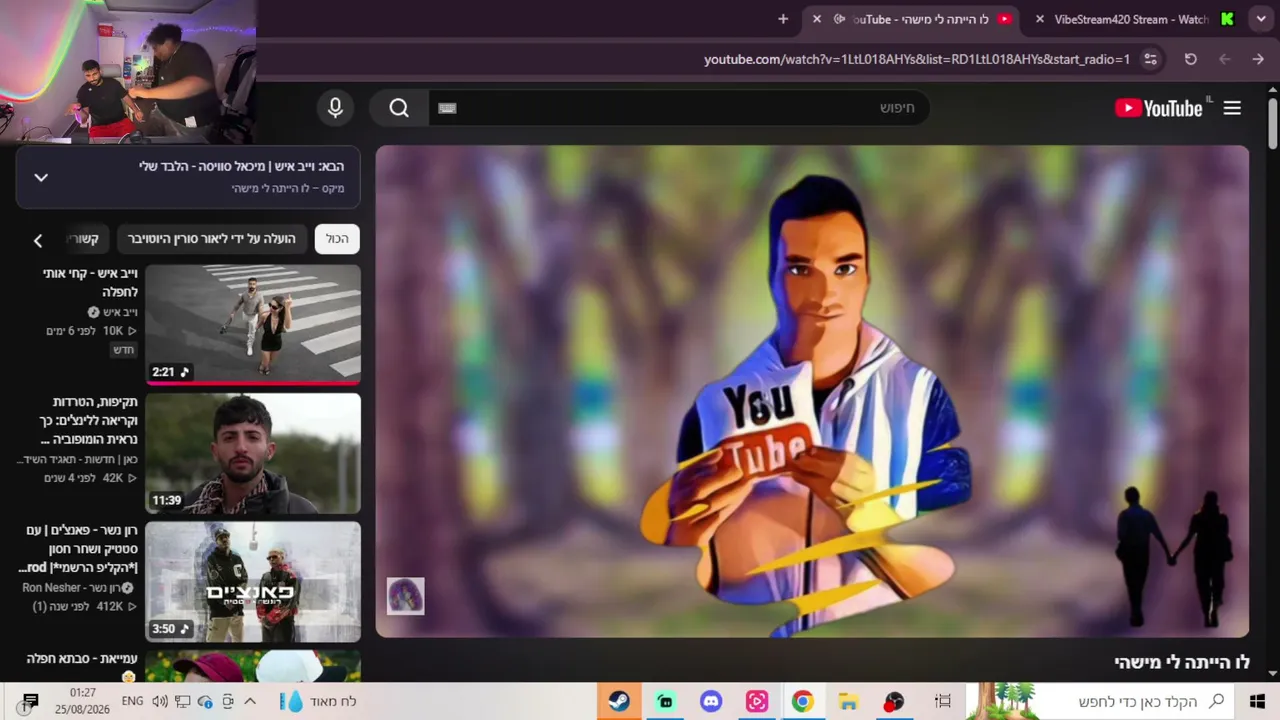This screenshot has width=1280, height=720.
Task: Open the Discord taskbar app
Action: [711, 701]
